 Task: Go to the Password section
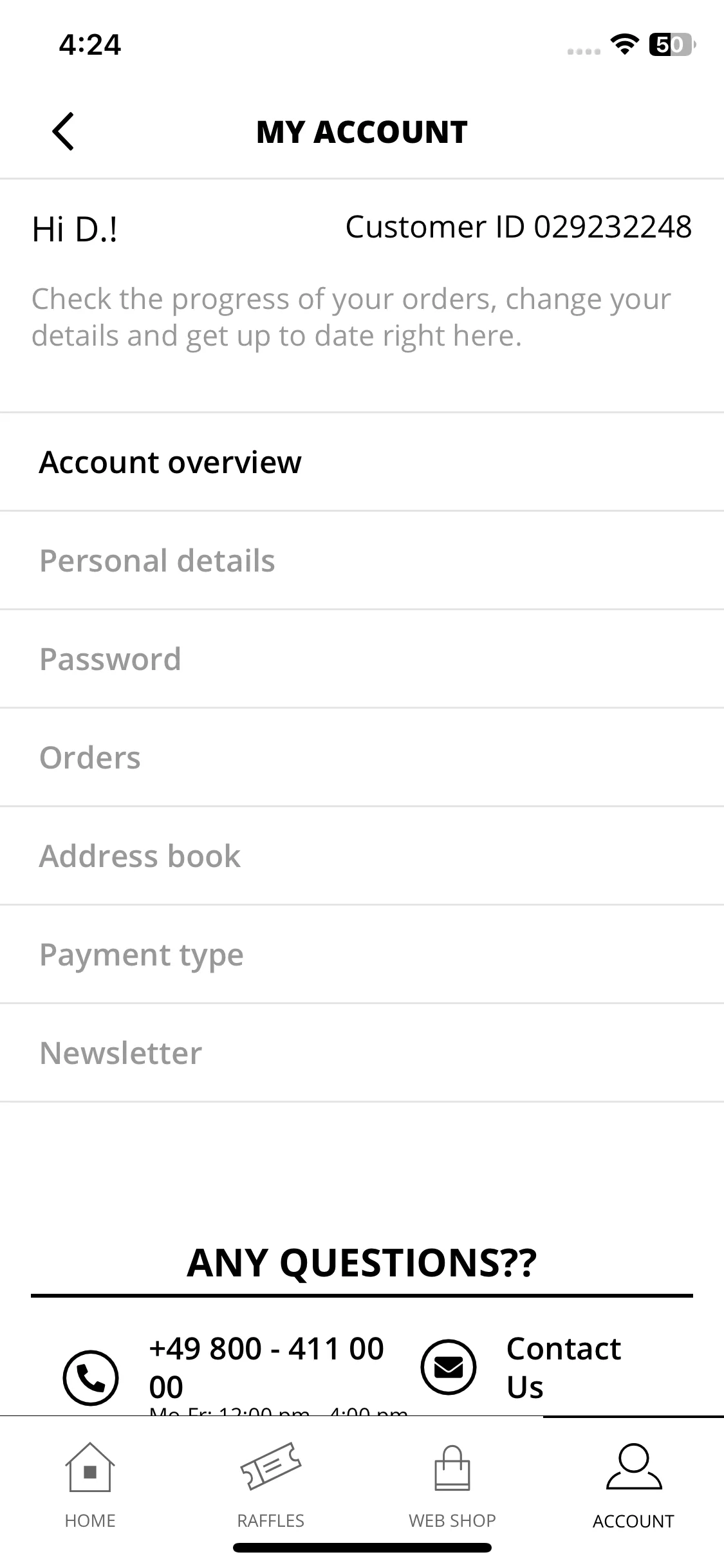pyautogui.click(x=362, y=659)
